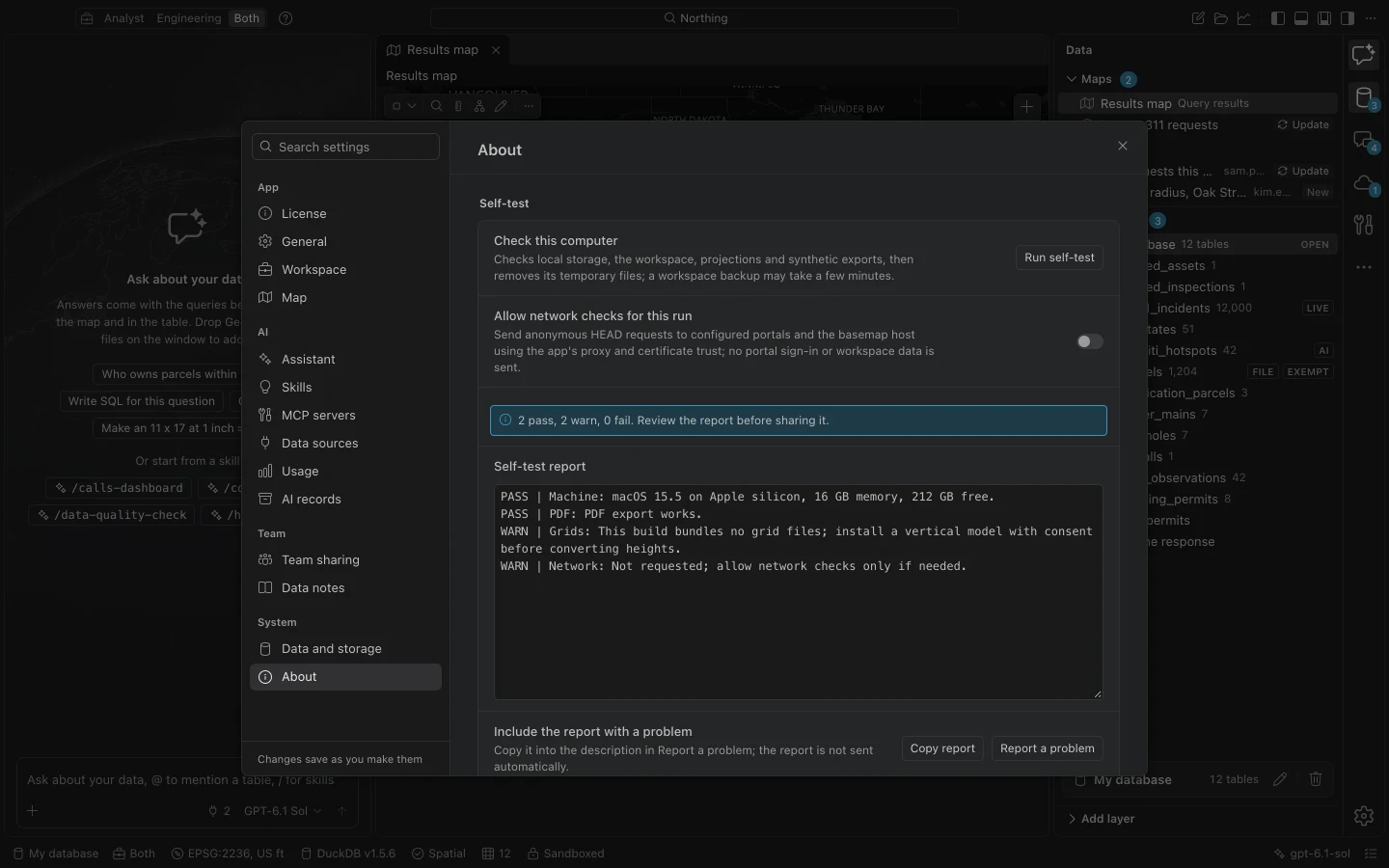
Task: Expand the Add layer section
Action: pos(1102,819)
